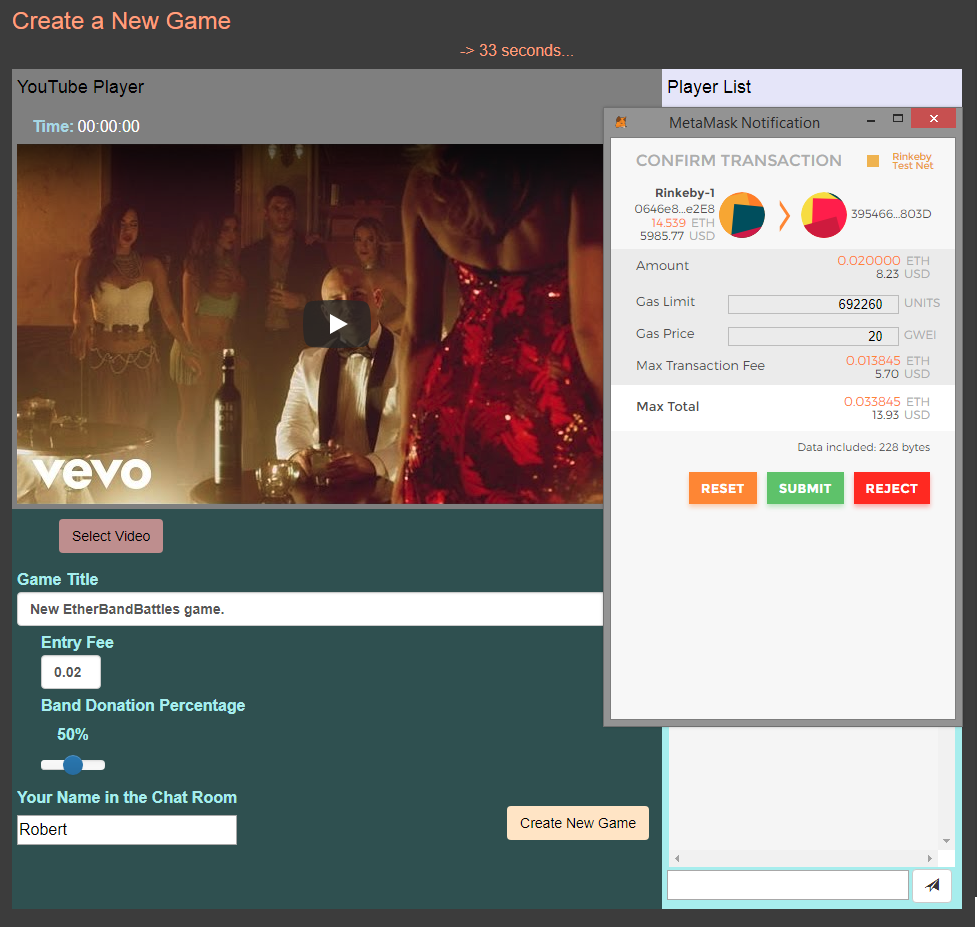The height and width of the screenshot is (927, 977).
Task: Click the chat message input box
Action: [788, 885]
